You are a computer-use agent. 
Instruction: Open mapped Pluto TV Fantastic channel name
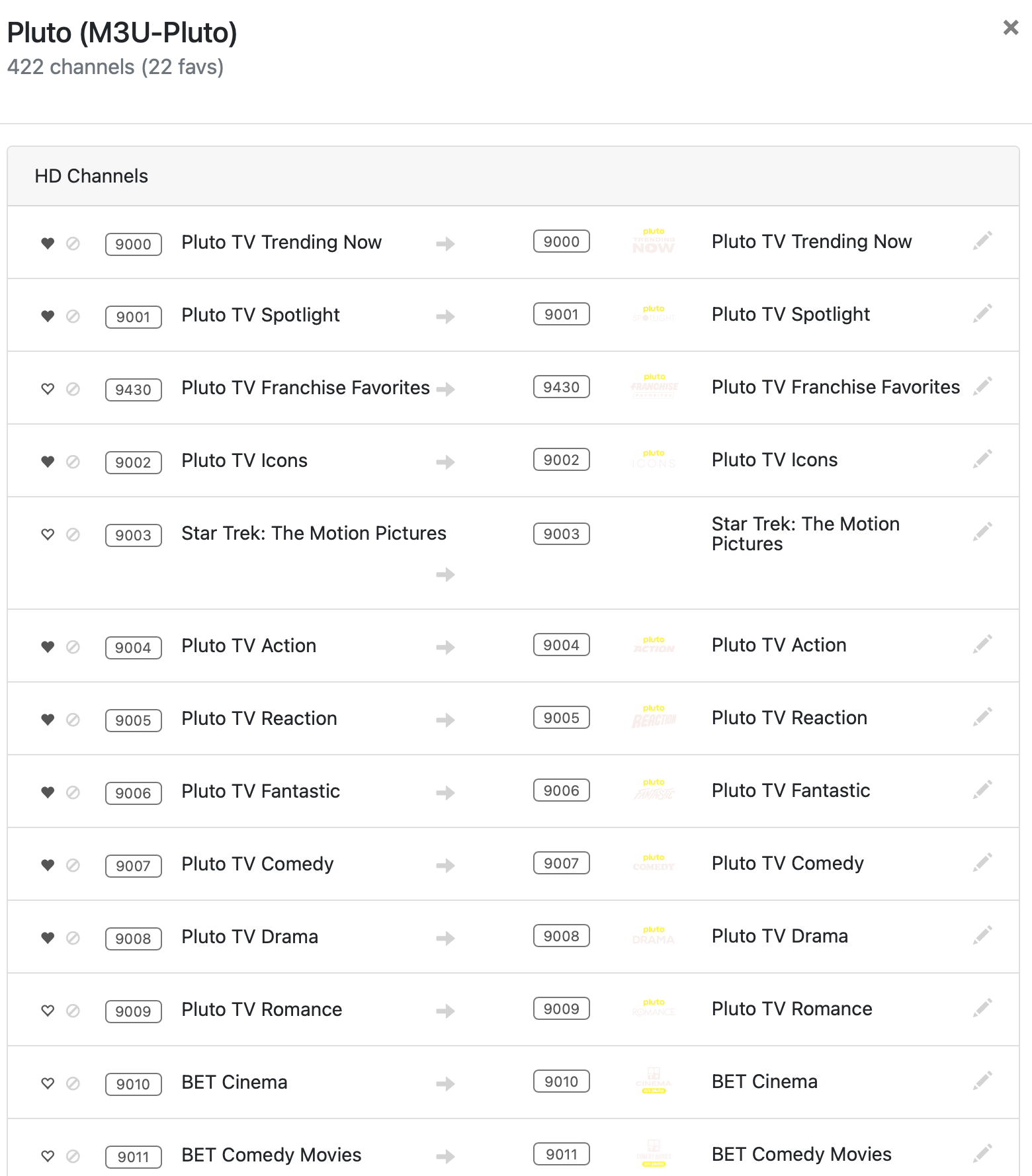click(791, 790)
